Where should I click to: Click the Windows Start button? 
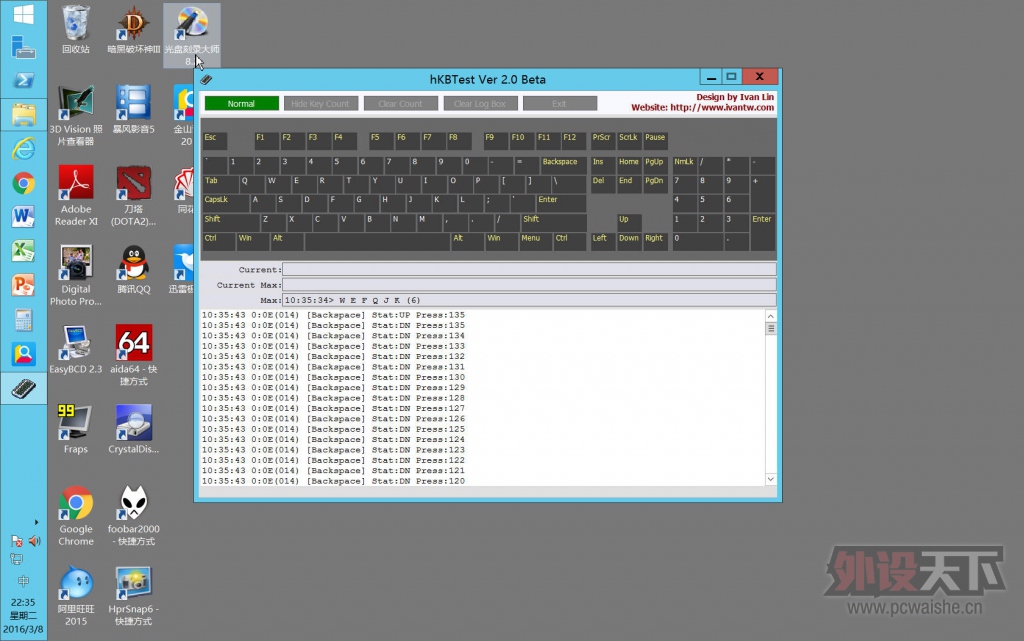pyautogui.click(x=23, y=14)
